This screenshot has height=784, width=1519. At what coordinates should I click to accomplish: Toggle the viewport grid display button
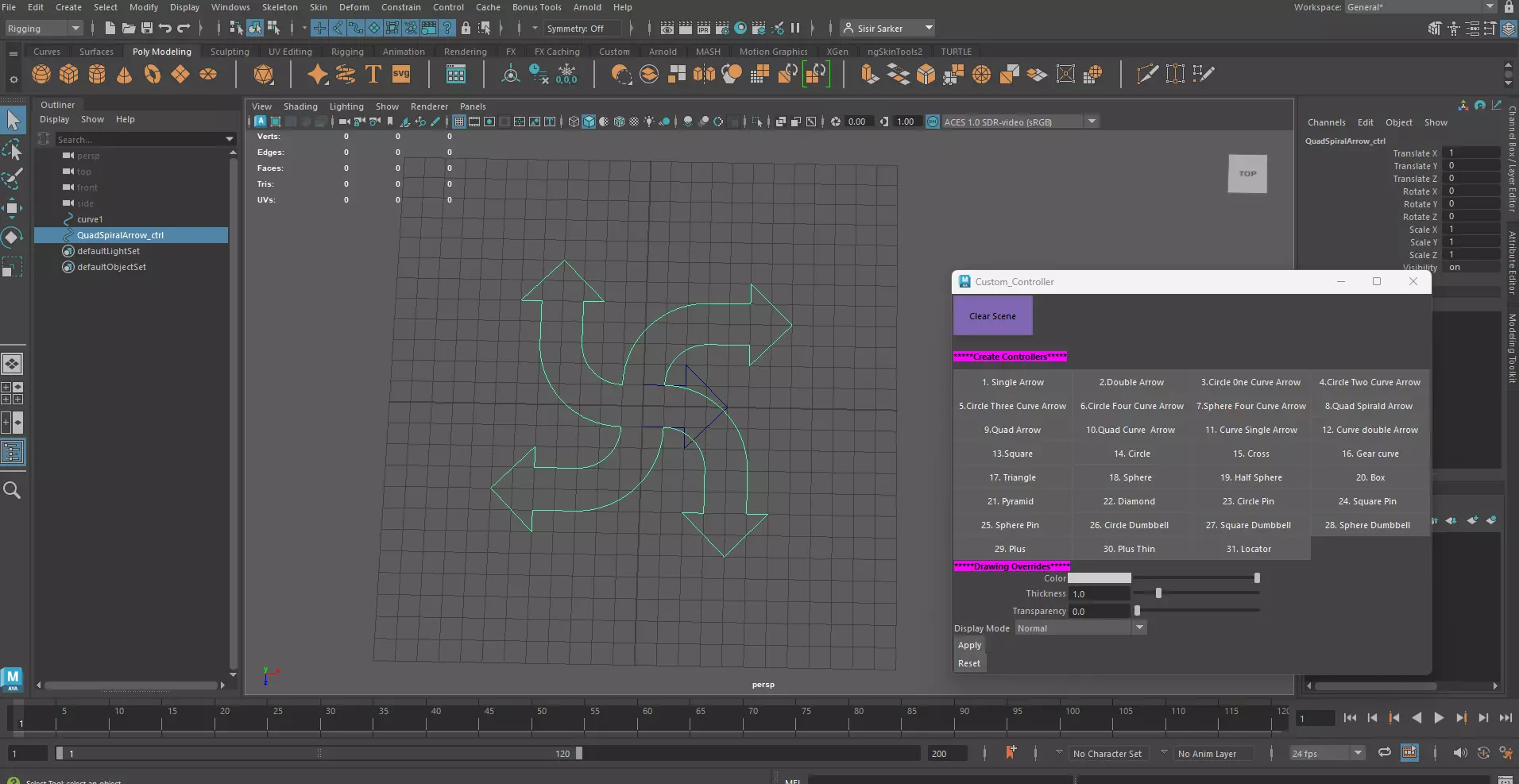click(459, 122)
